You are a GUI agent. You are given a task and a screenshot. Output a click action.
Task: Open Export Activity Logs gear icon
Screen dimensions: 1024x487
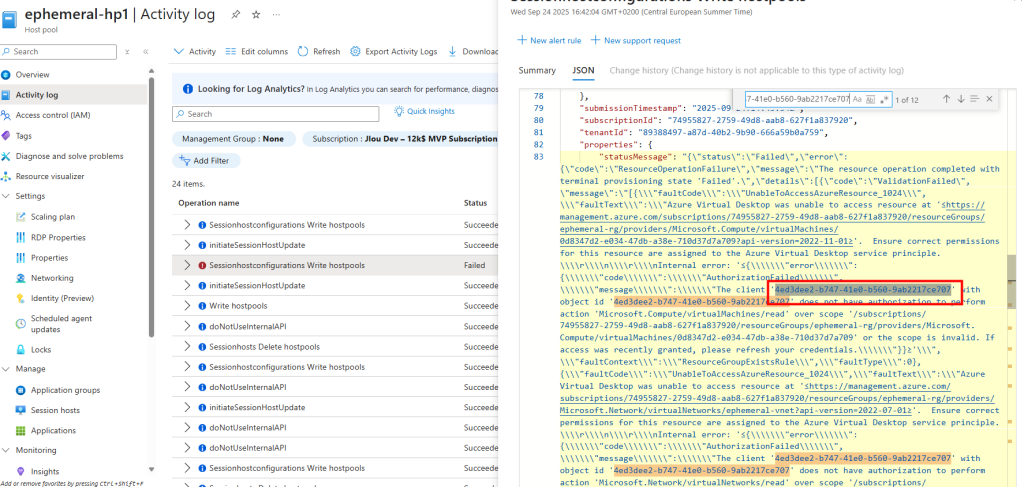pyautogui.click(x=356, y=51)
